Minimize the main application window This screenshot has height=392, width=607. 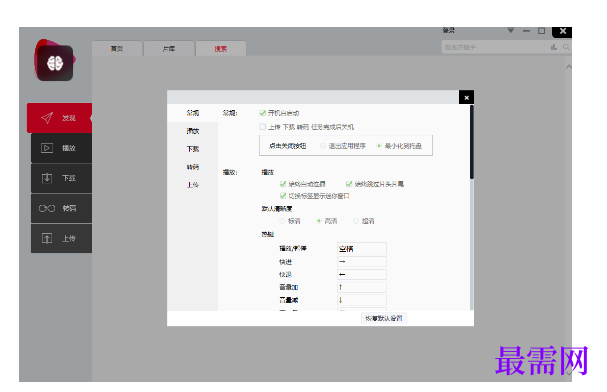pyautogui.click(x=526, y=31)
